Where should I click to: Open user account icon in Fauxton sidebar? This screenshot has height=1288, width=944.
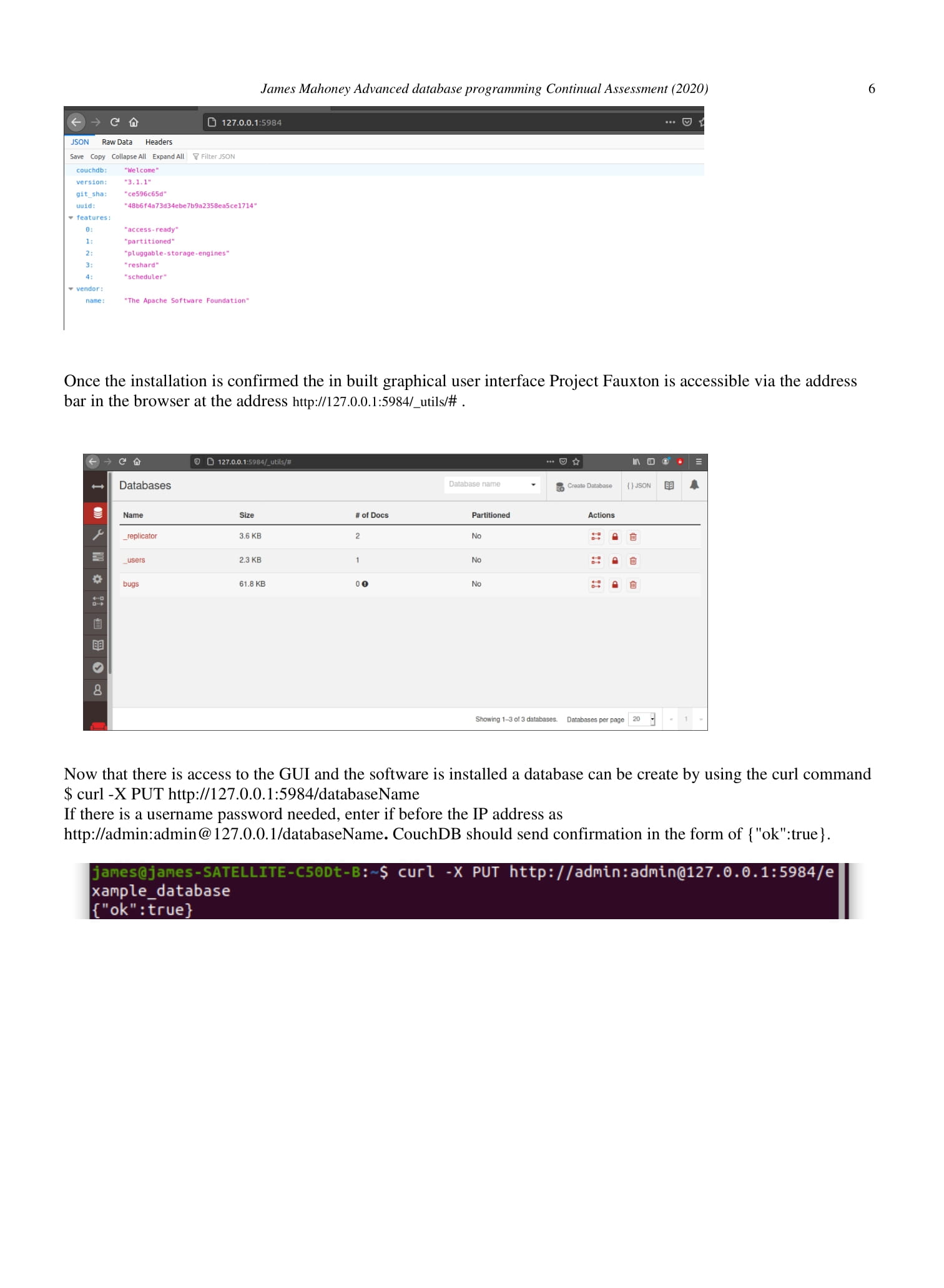coord(98,690)
